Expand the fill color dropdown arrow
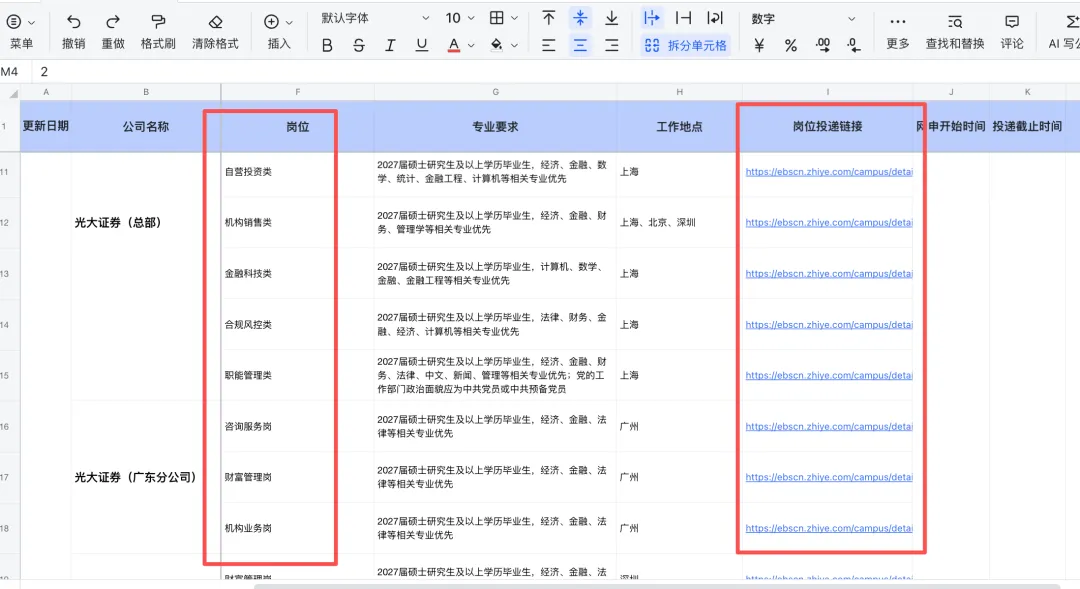 514,45
